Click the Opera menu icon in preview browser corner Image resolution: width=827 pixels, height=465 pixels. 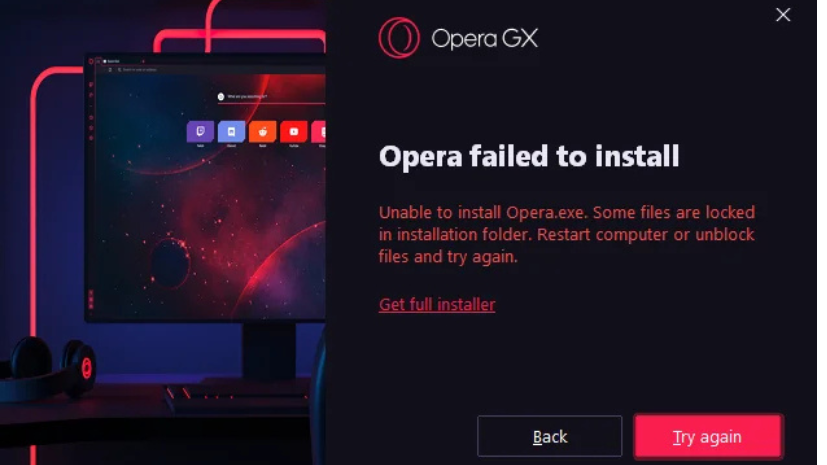91,61
